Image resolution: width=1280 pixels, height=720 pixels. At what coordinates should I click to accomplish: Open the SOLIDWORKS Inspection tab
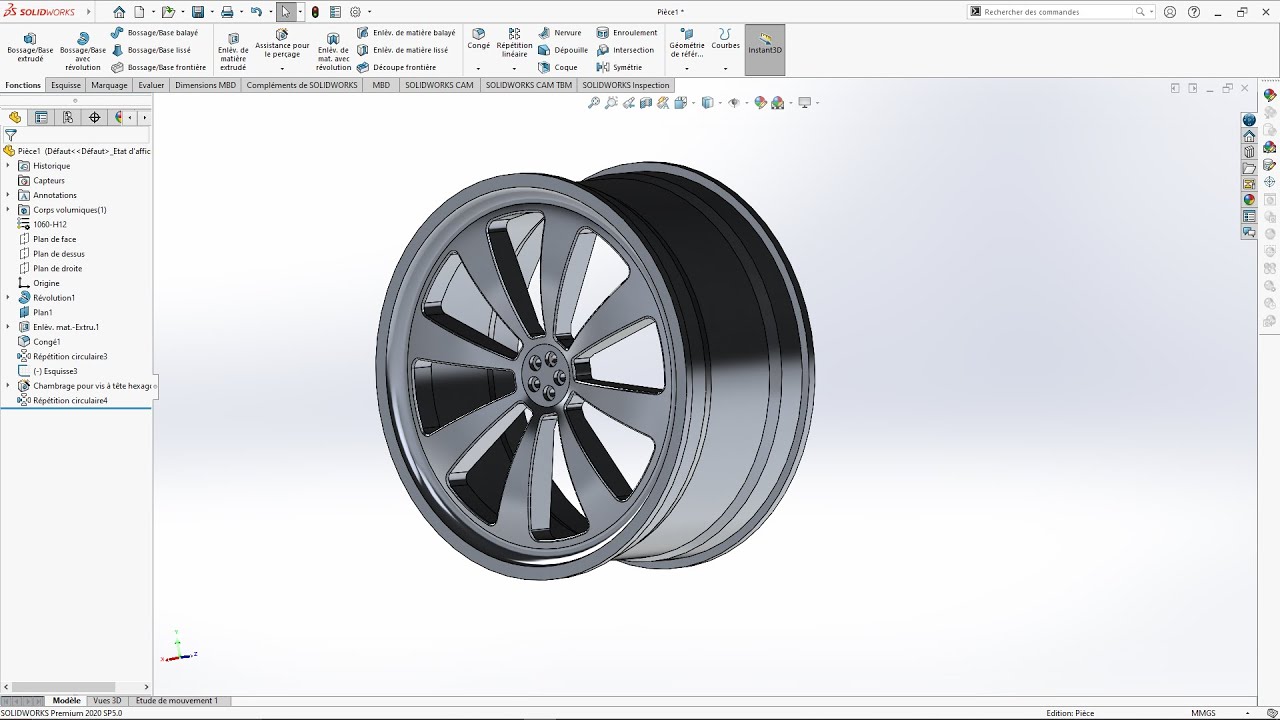click(626, 85)
